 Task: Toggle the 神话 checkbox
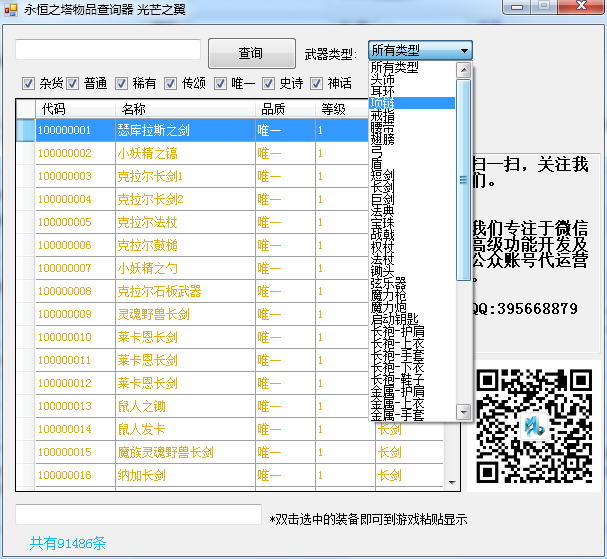(x=317, y=84)
